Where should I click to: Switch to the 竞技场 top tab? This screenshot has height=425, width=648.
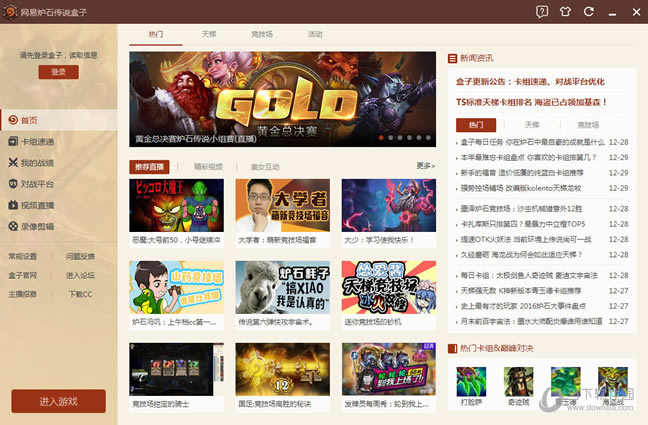[x=261, y=33]
